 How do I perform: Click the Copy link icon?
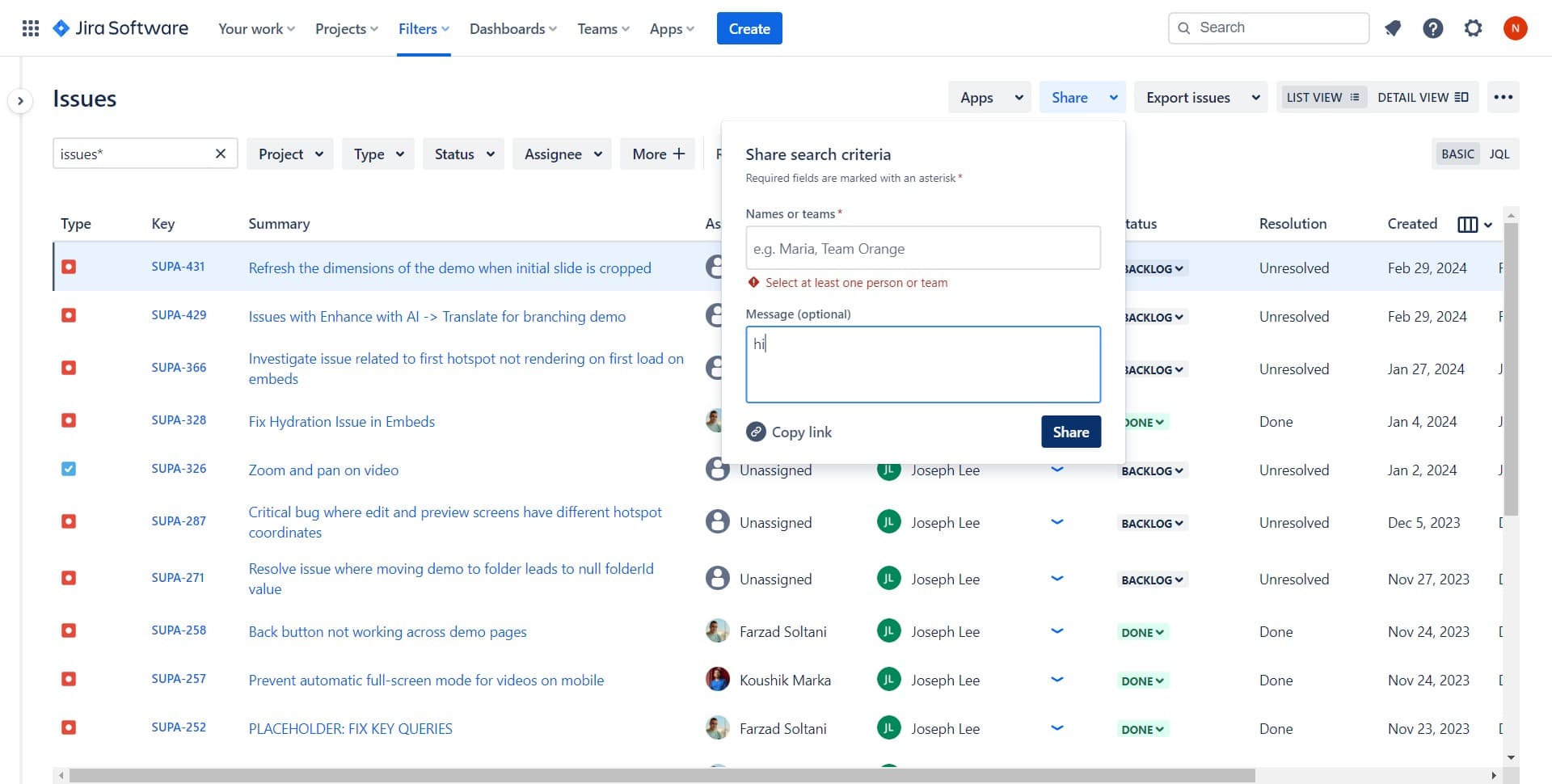[756, 432]
